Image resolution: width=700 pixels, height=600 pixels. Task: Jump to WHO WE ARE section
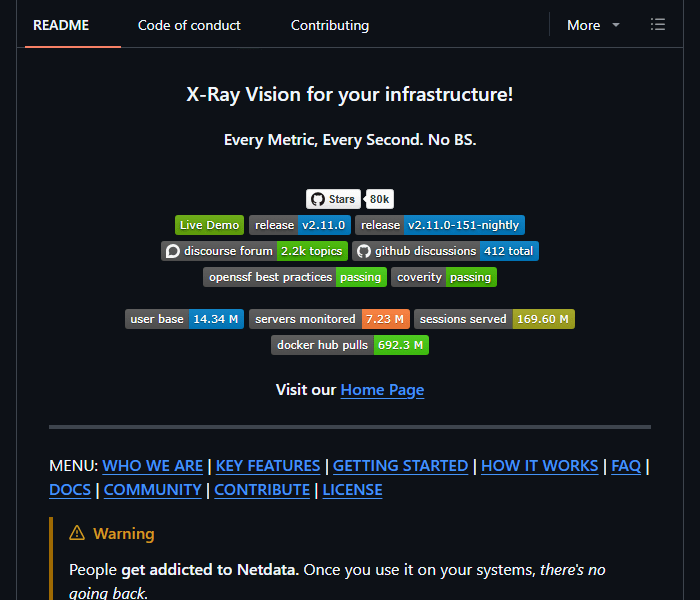[153, 466]
